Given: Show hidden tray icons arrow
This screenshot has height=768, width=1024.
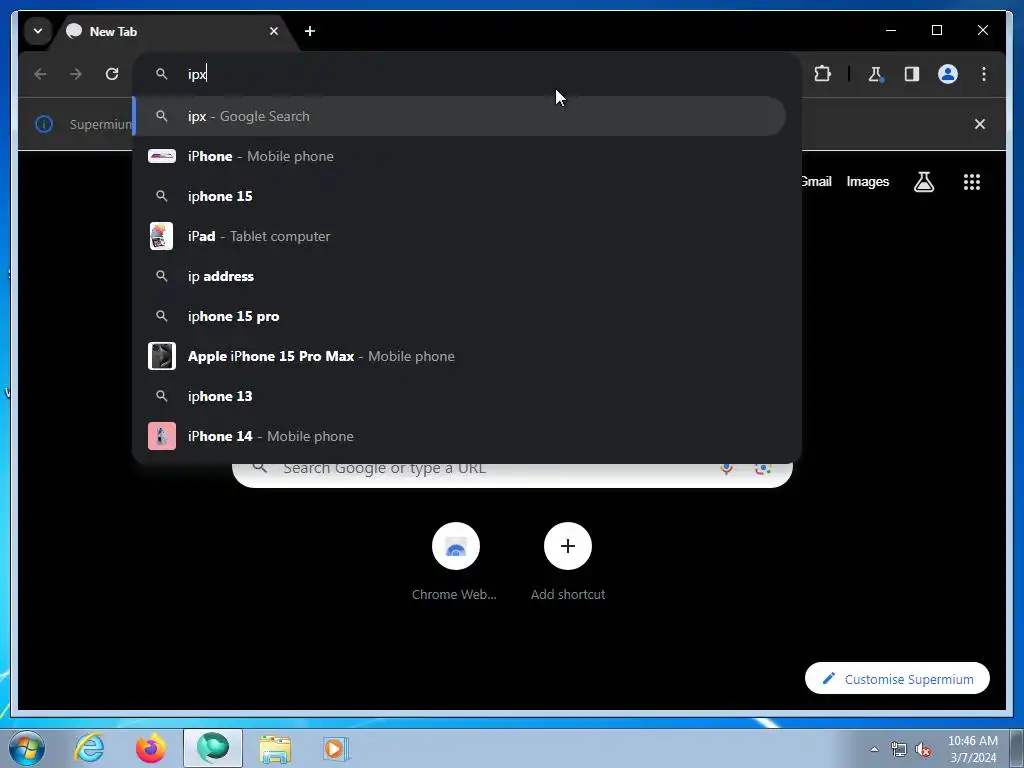Looking at the screenshot, I should coord(874,749).
